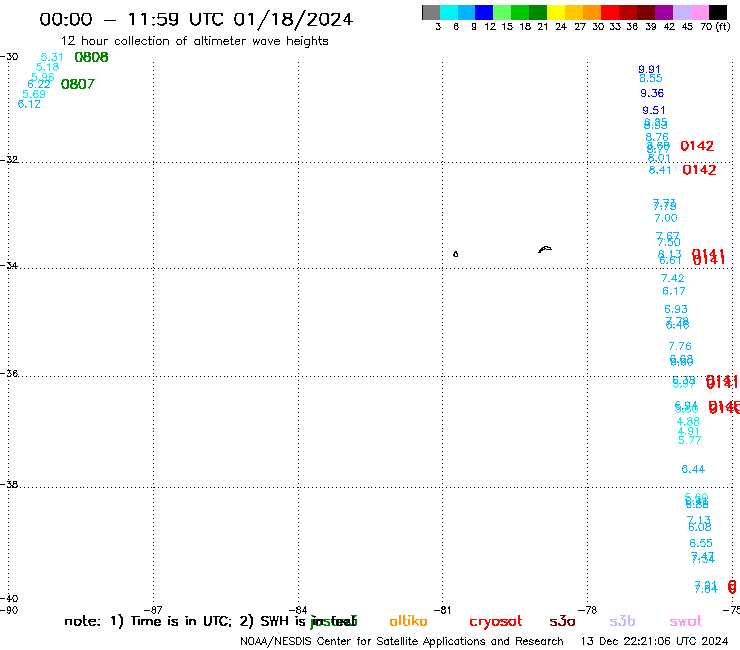Select the wave height value 7.76

680,346
